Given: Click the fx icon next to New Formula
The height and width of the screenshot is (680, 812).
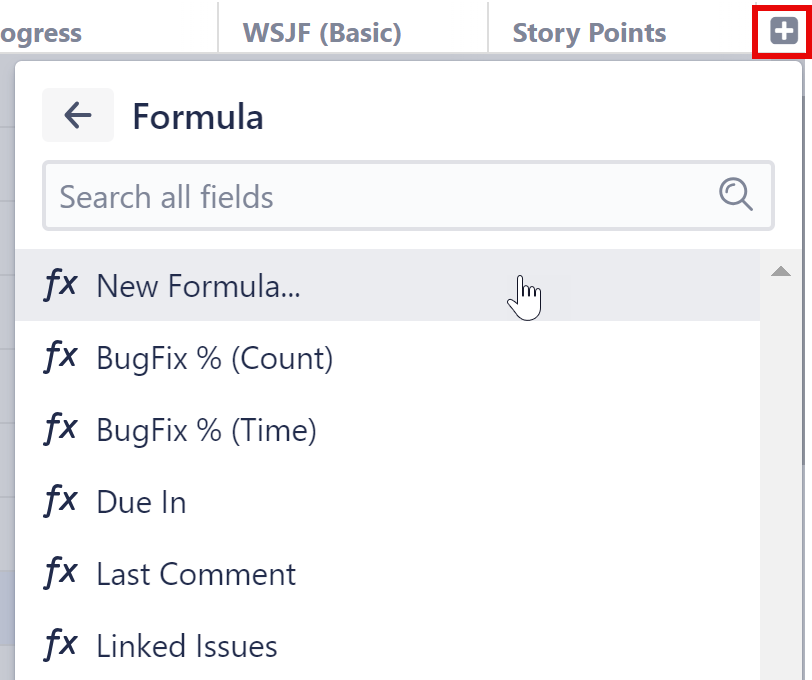Looking at the screenshot, I should pos(61,285).
